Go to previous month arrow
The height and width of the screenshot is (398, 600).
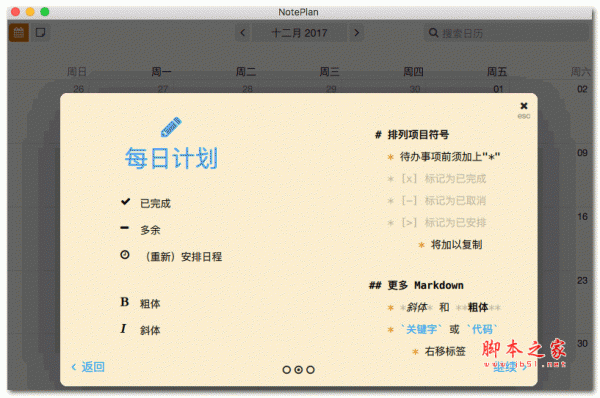[x=242, y=33]
